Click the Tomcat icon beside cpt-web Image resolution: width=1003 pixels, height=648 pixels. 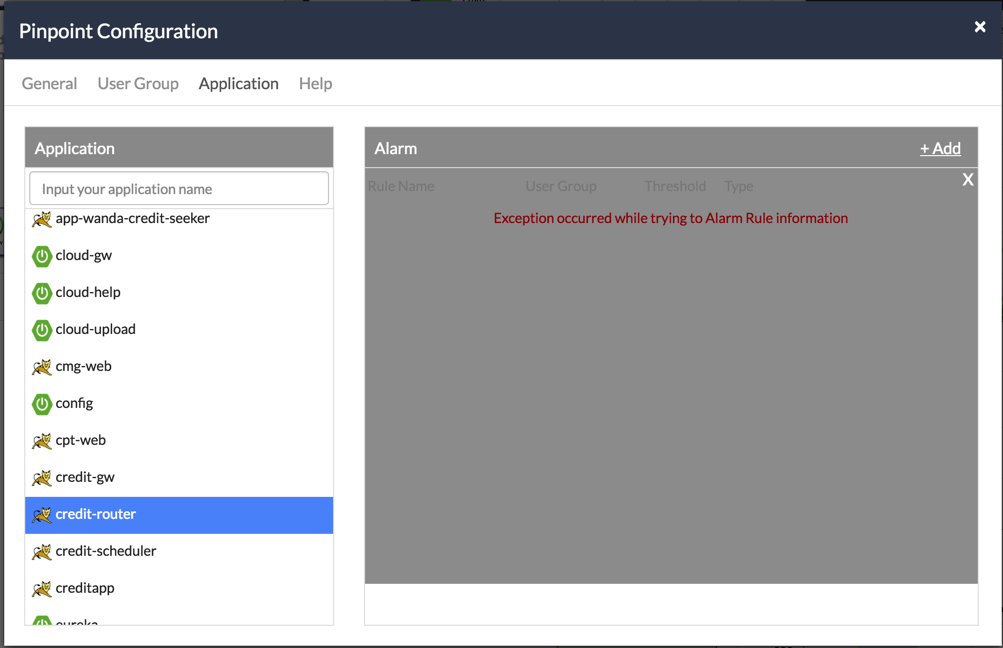point(42,441)
